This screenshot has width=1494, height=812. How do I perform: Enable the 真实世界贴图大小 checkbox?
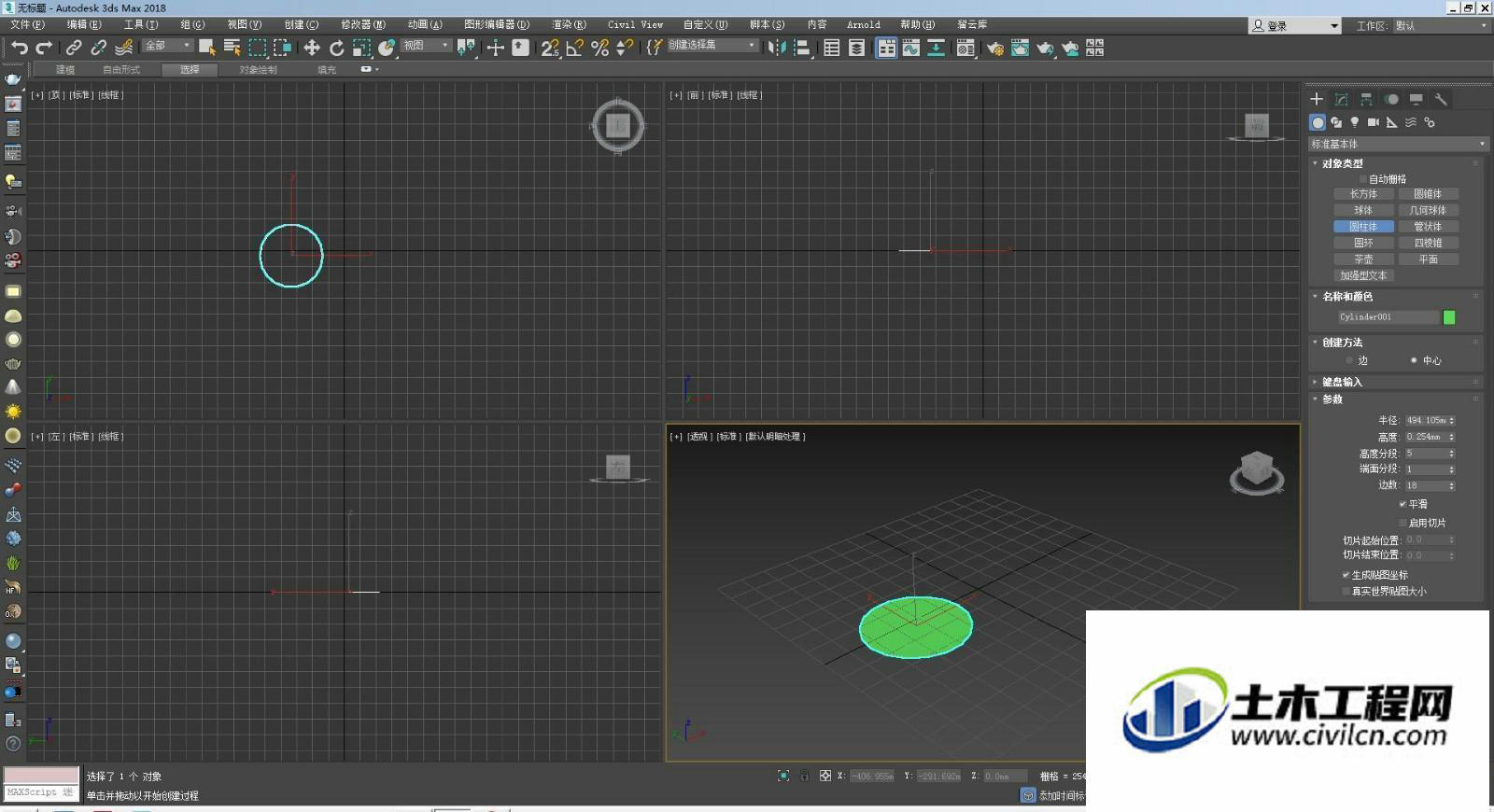coord(1346,591)
